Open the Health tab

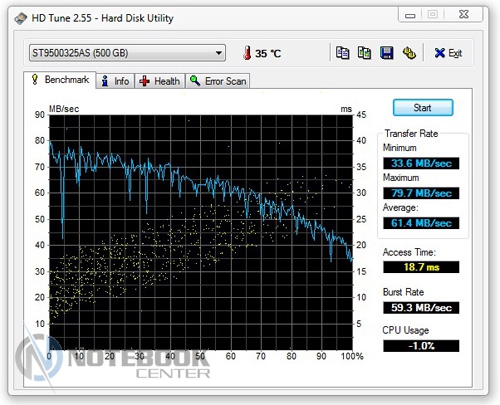click(x=160, y=81)
